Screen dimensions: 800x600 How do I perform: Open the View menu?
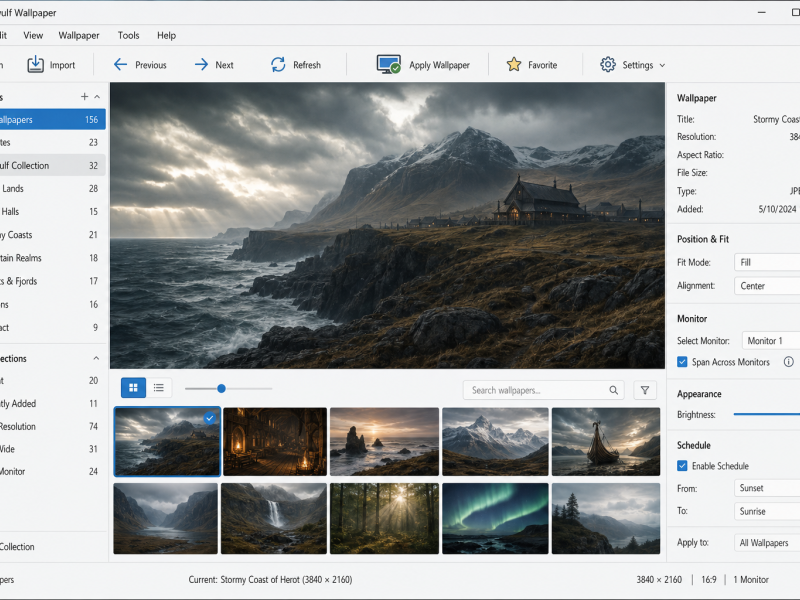[x=33, y=35]
